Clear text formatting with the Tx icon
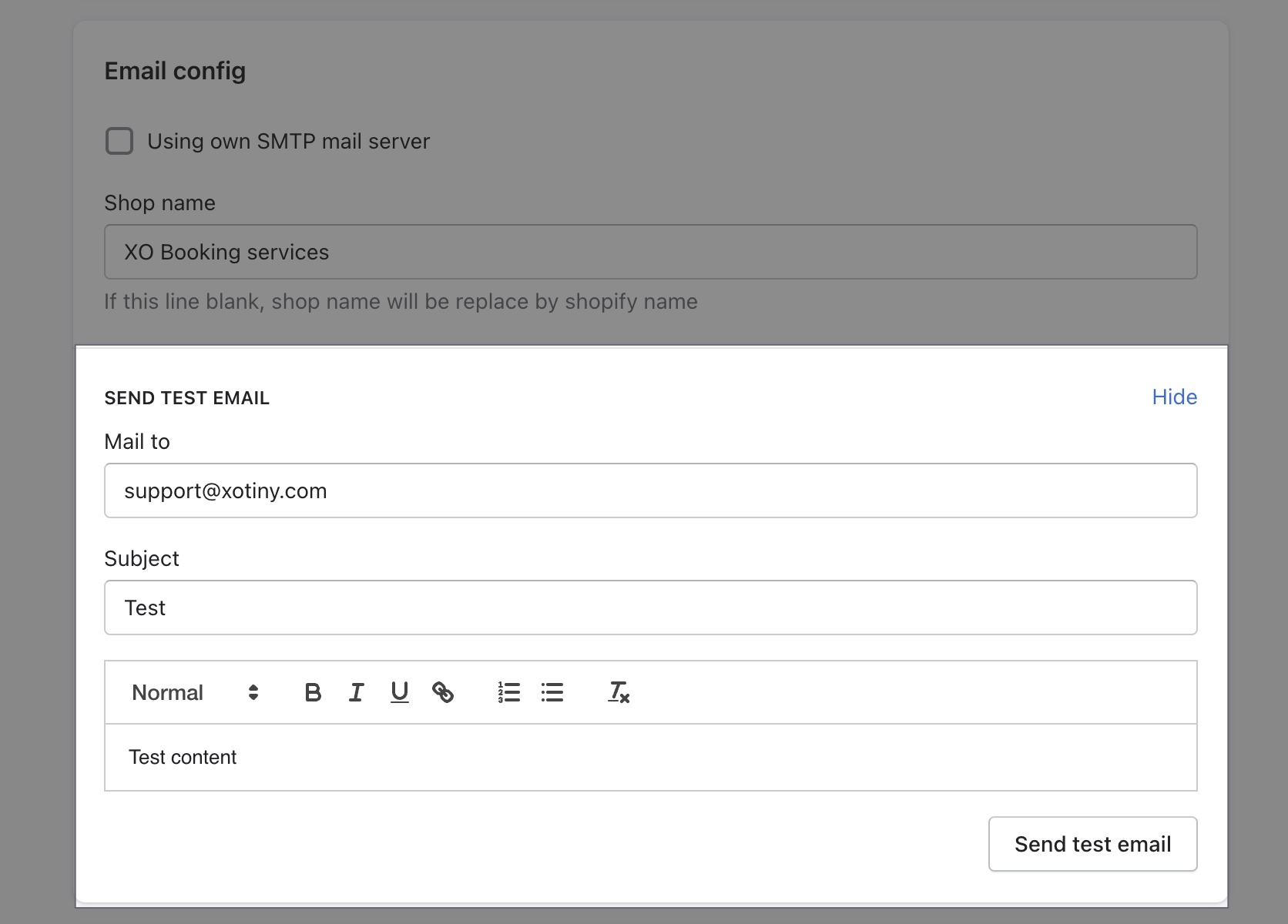This screenshot has height=924, width=1288. pos(618,692)
